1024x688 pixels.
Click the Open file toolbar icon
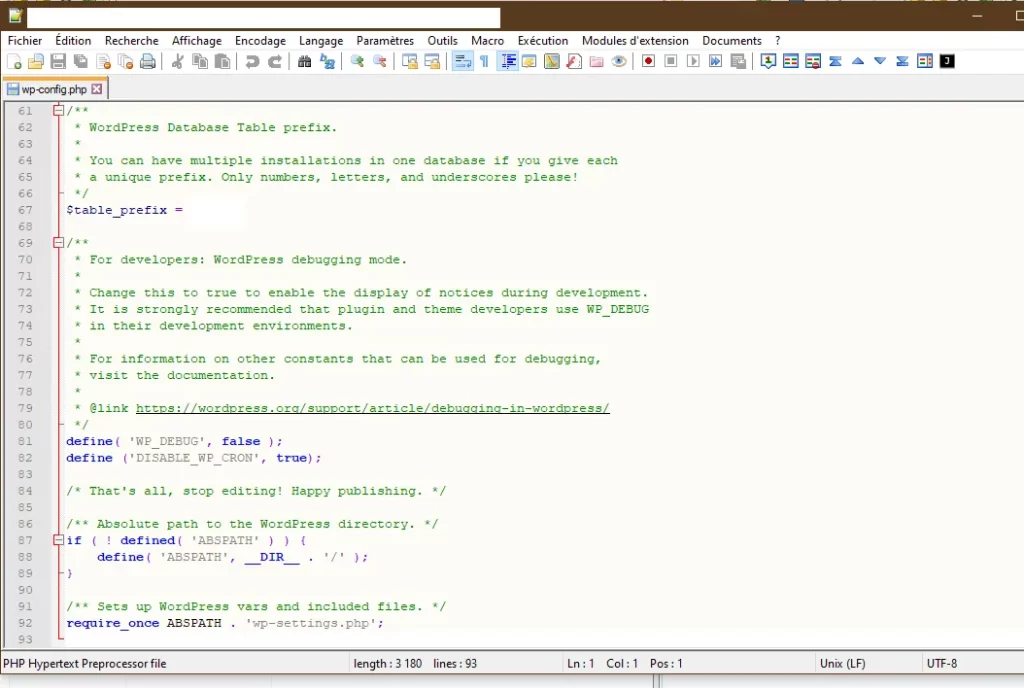[x=36, y=61]
